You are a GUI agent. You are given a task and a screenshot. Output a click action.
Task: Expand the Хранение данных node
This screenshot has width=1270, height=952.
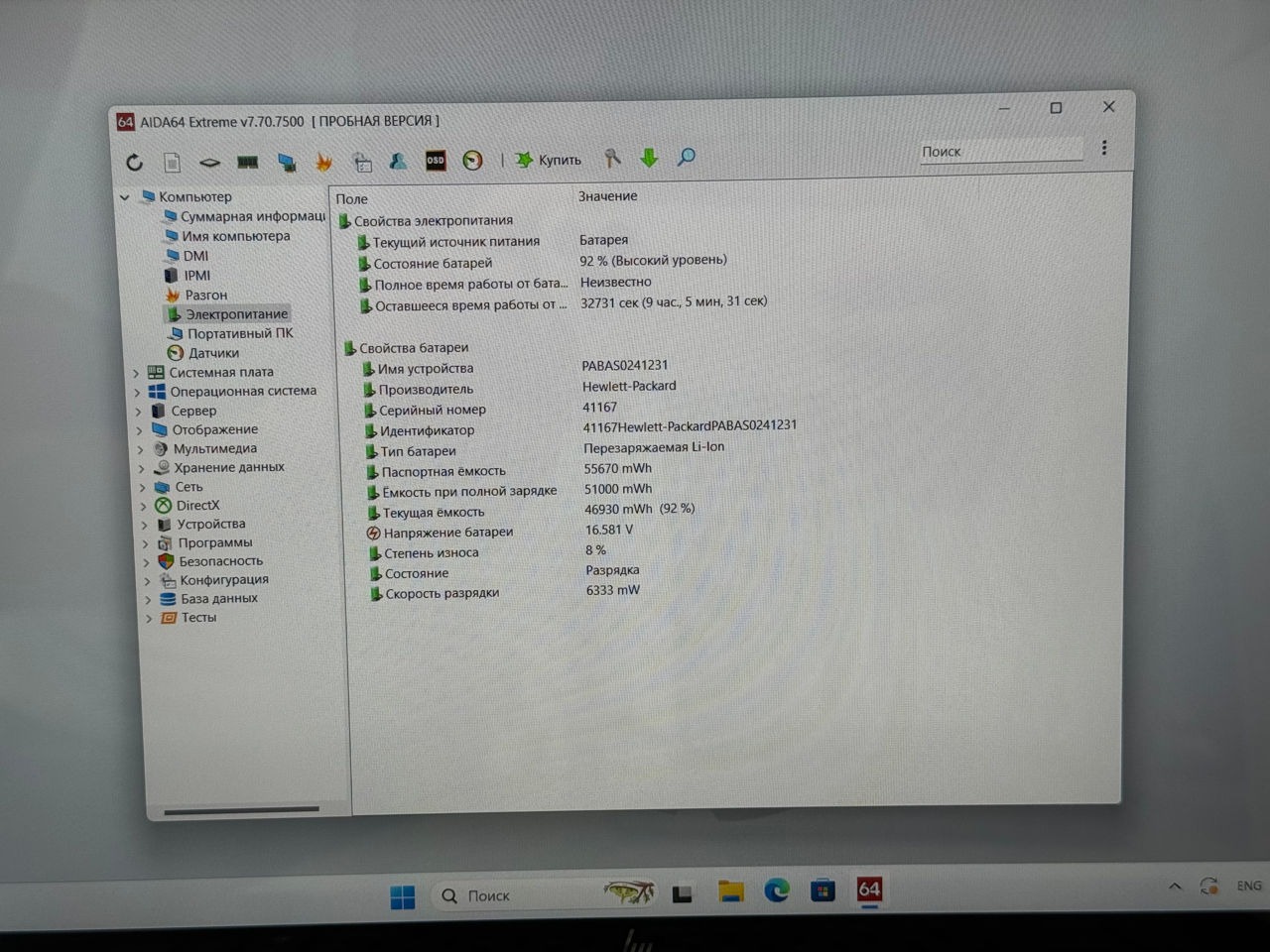142,468
